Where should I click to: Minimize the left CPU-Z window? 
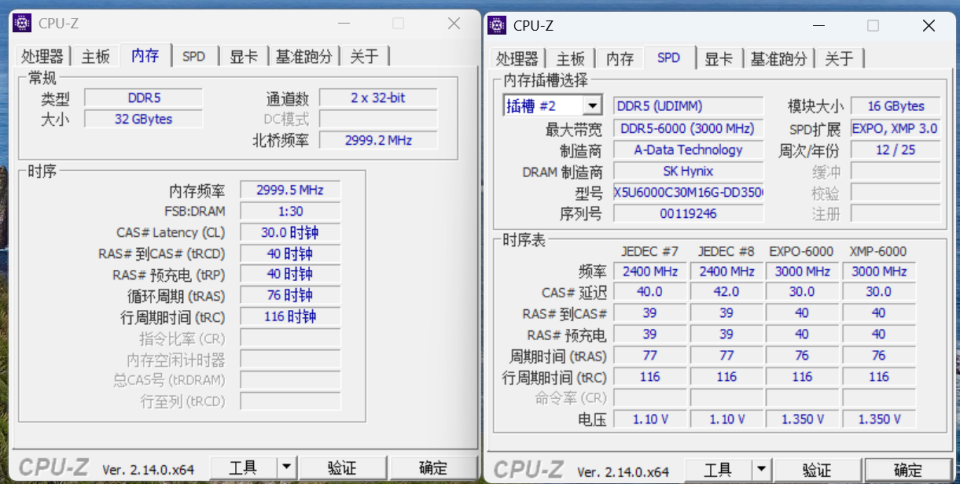click(x=344, y=23)
